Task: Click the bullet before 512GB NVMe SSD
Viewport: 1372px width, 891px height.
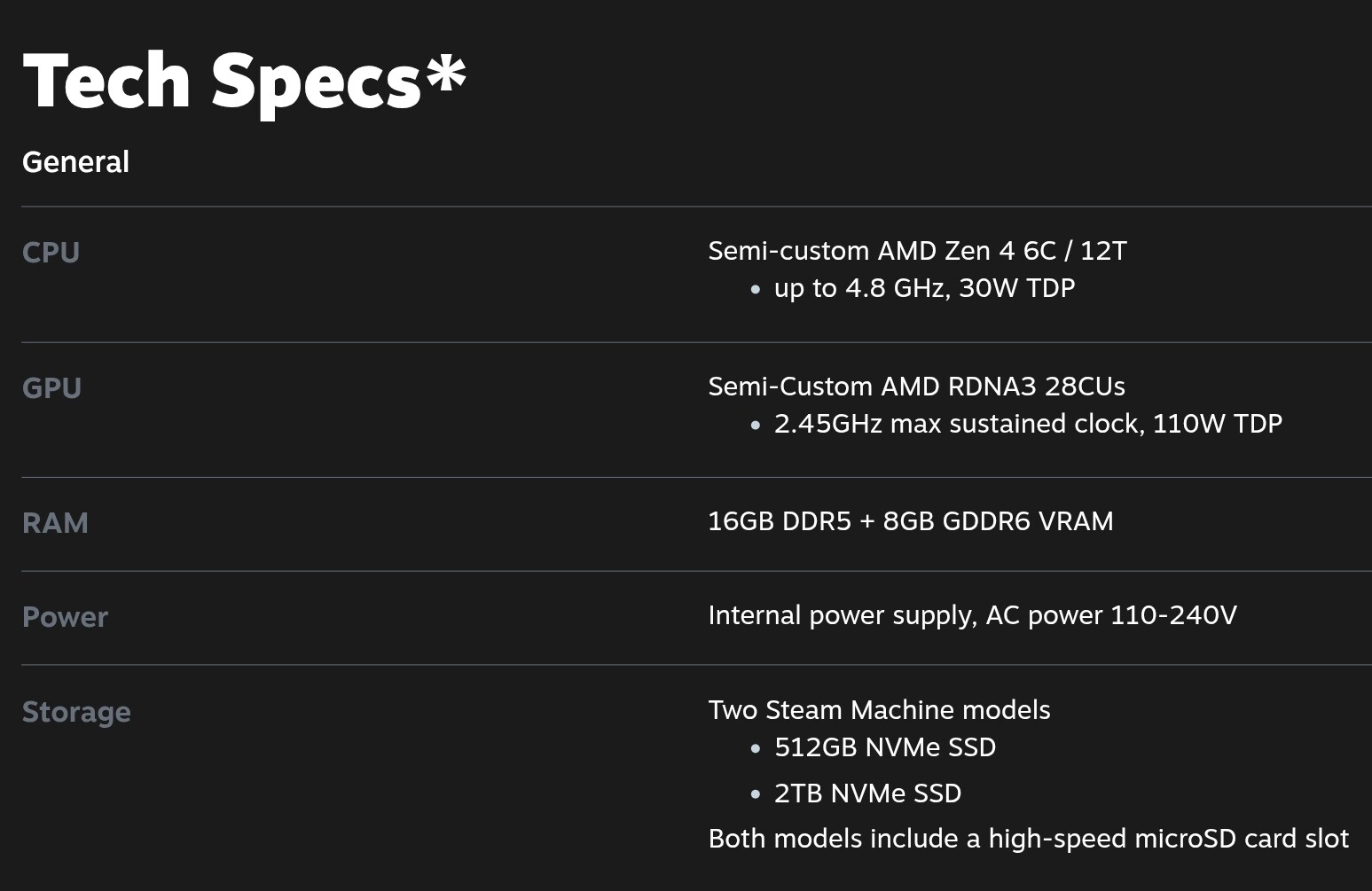Action: tap(755, 748)
